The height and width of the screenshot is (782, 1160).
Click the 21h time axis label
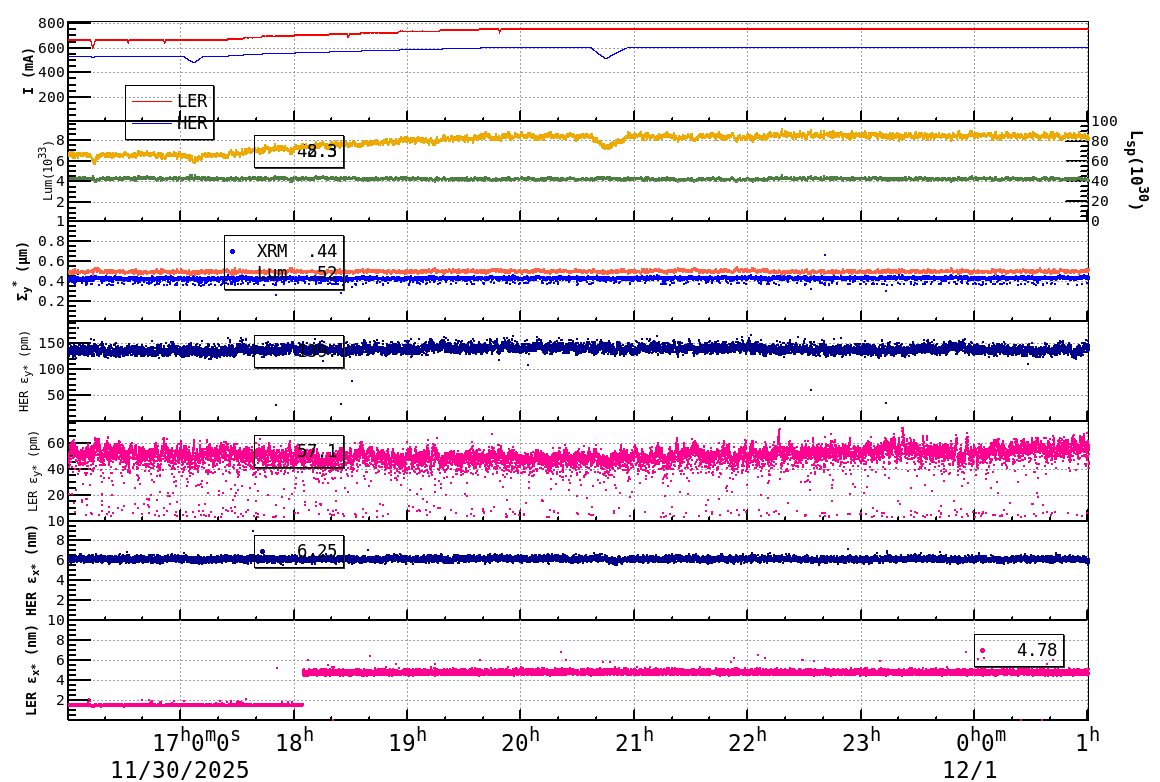tap(634, 741)
